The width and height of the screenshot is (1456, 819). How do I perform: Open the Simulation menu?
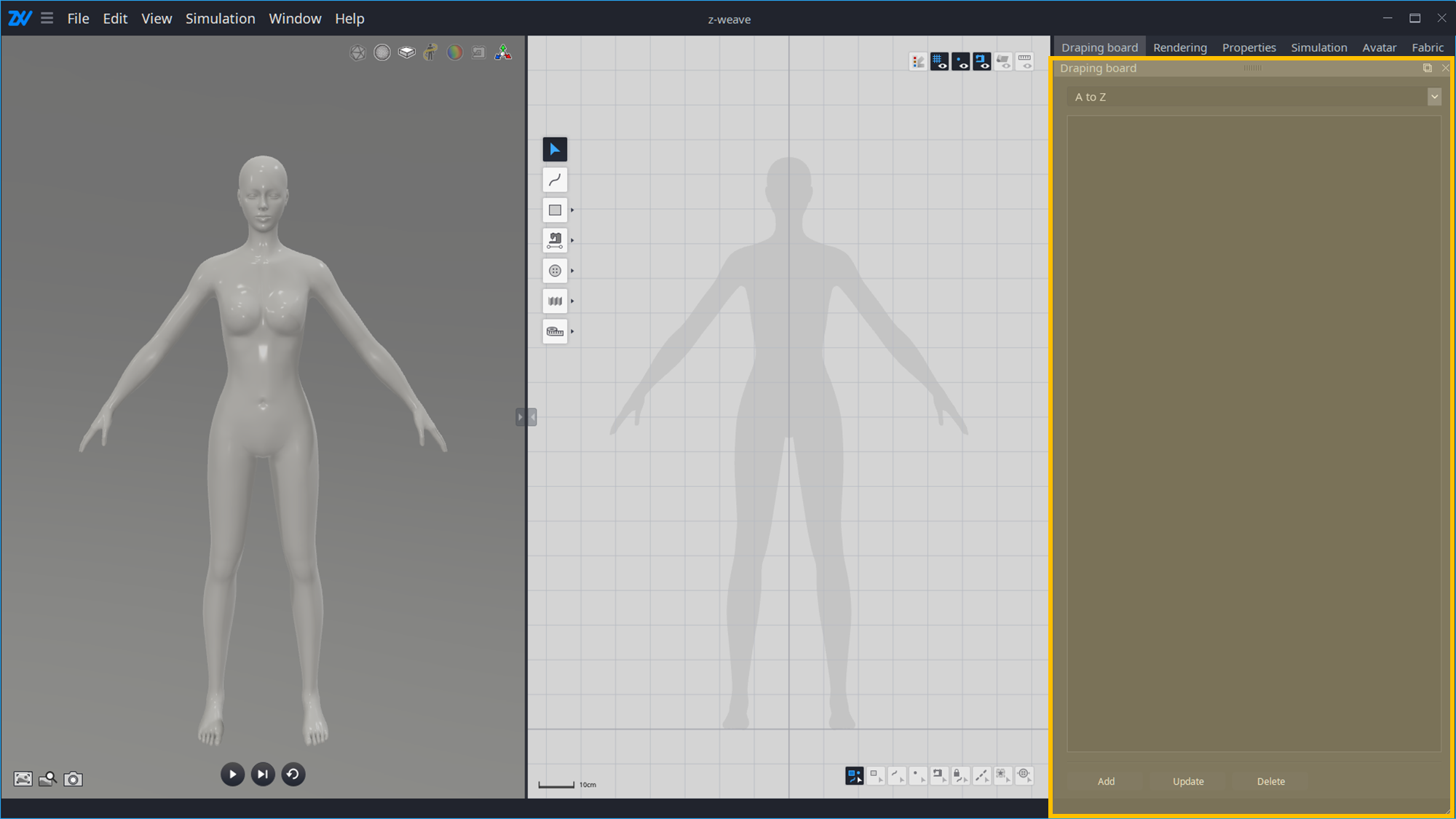point(220,18)
